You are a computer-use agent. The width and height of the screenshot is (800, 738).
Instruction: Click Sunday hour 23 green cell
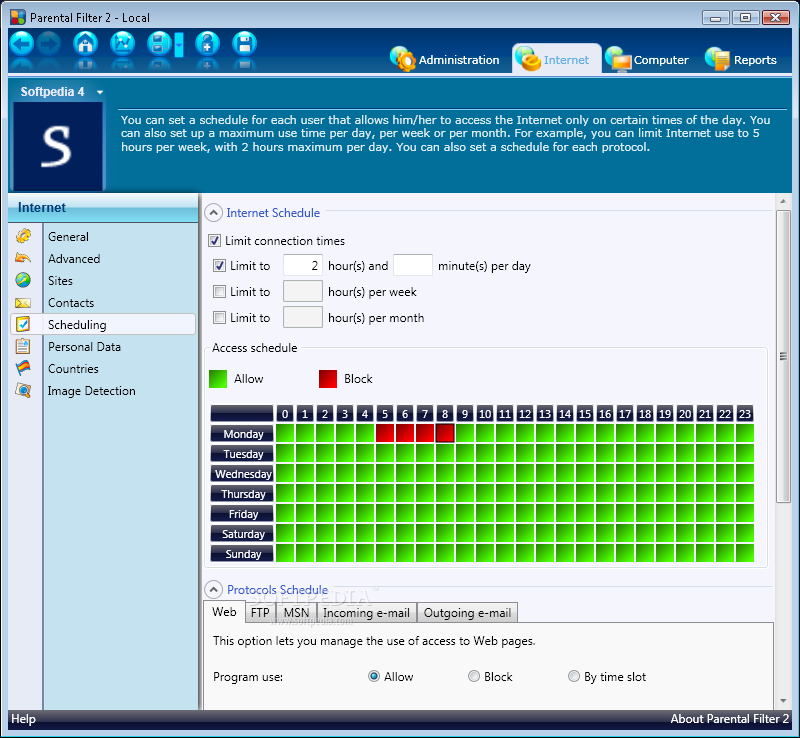pyautogui.click(x=745, y=553)
